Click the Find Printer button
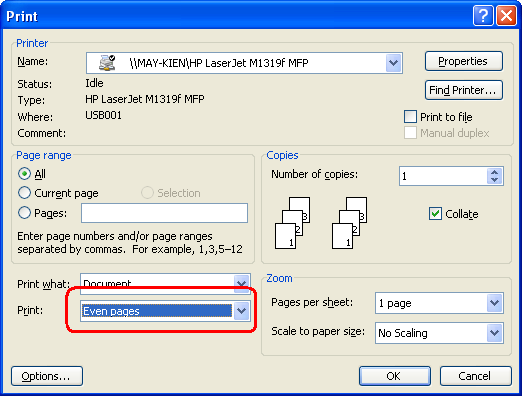This screenshot has width=522, height=400. 464,90
